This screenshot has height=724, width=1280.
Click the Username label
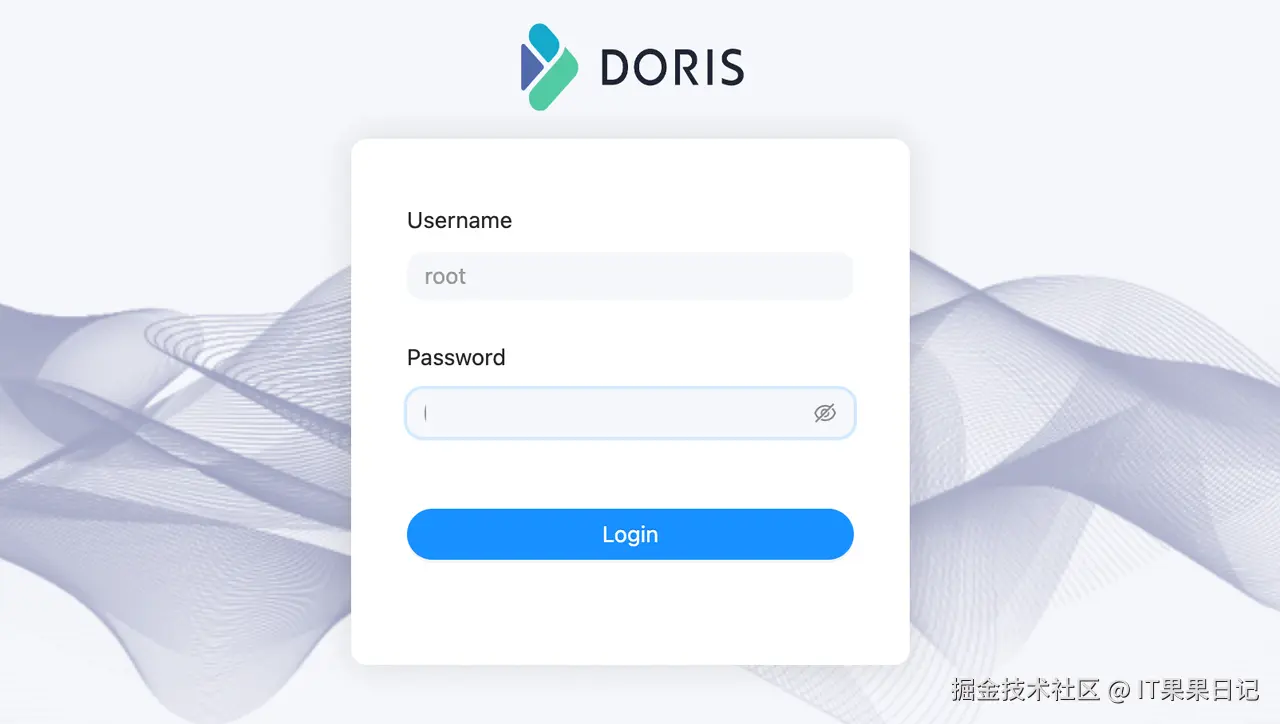click(x=459, y=220)
